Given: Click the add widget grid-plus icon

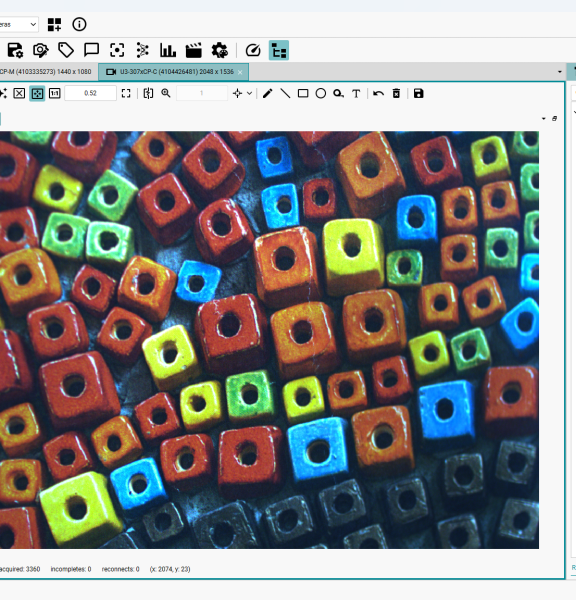Looking at the screenshot, I should tap(54, 24).
